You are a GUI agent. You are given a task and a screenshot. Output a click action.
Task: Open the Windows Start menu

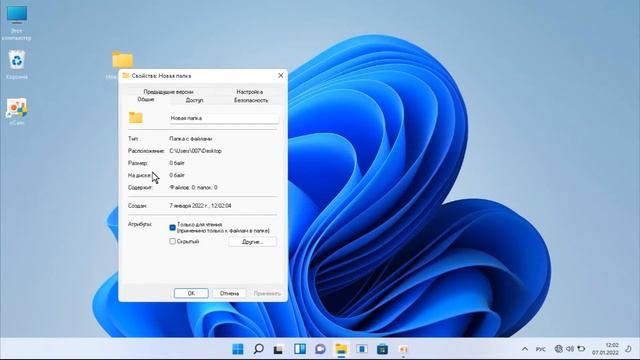(238, 349)
